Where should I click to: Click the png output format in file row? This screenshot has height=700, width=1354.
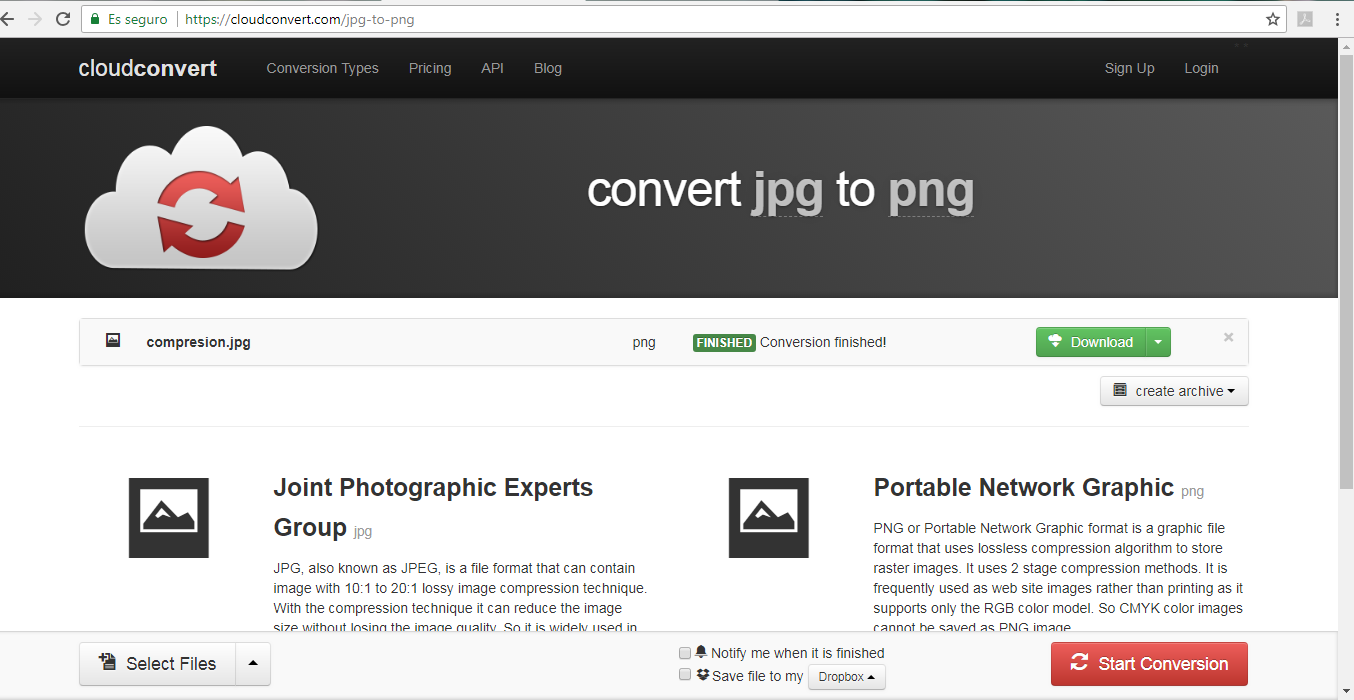click(x=644, y=342)
